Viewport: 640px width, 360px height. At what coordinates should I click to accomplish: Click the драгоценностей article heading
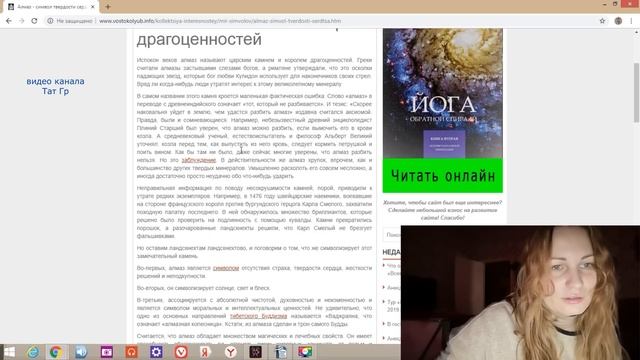click(199, 39)
